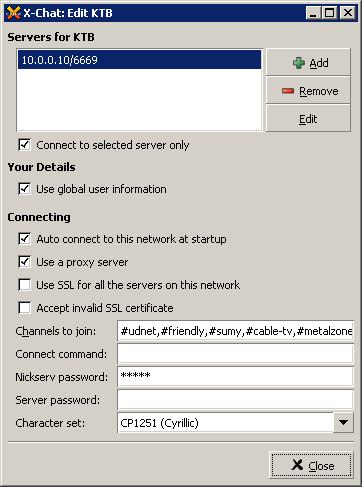Maximize the Edit KTB window
Viewport: 362px width, 487px height.
(x=330, y=13)
